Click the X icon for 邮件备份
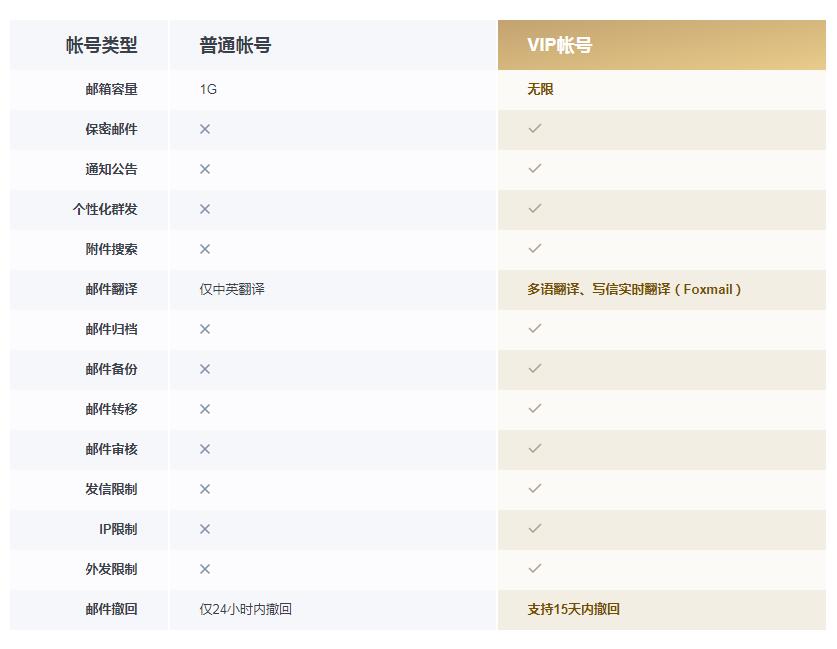The height and width of the screenshot is (649, 837). pyautogui.click(x=205, y=369)
